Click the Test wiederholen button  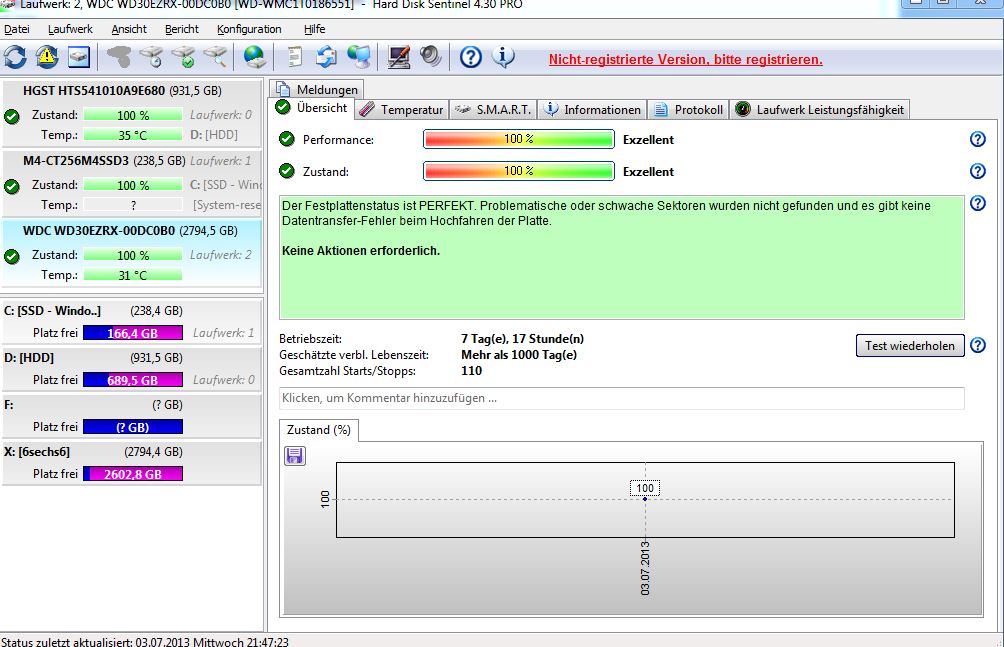coord(910,345)
